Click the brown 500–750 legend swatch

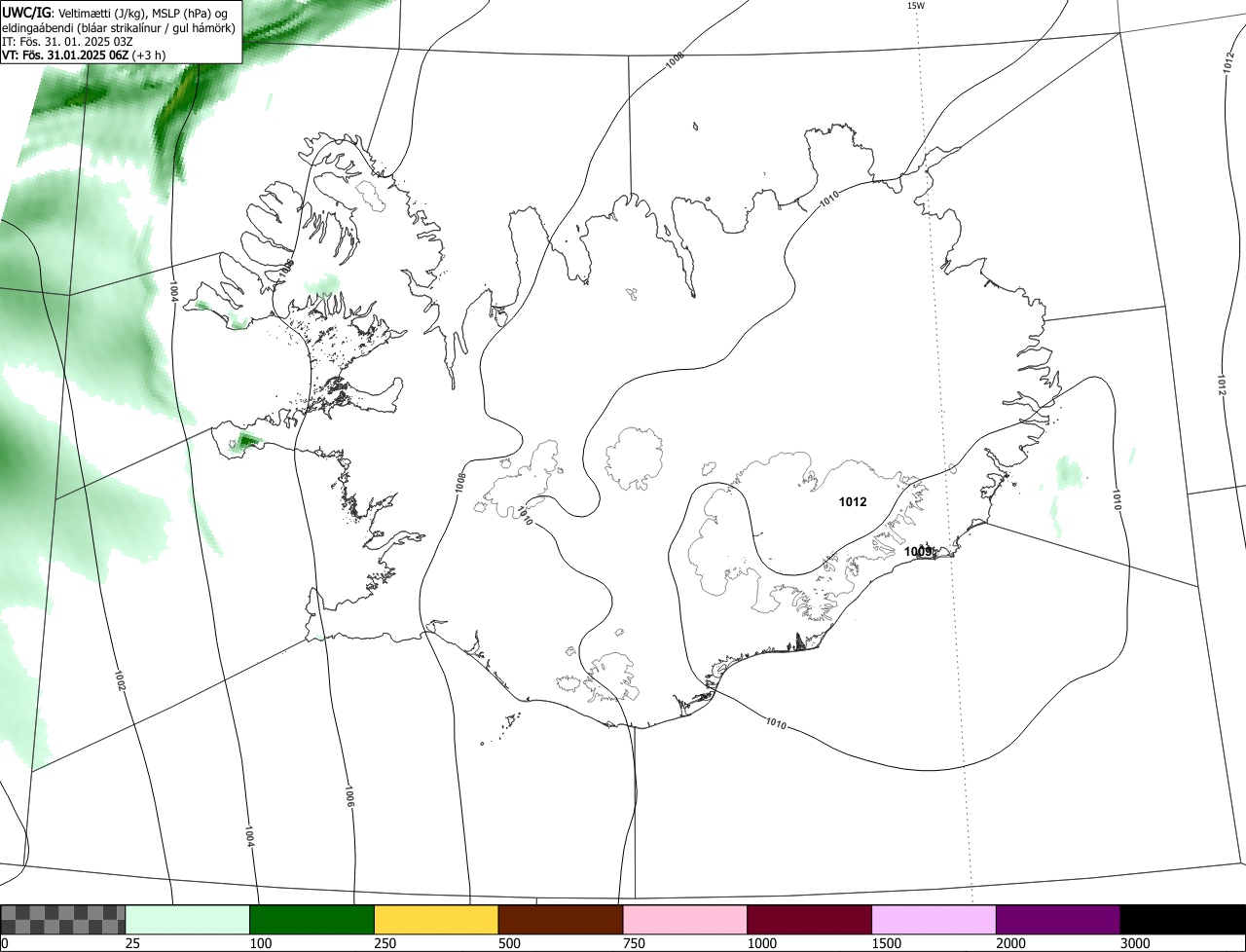561,920
